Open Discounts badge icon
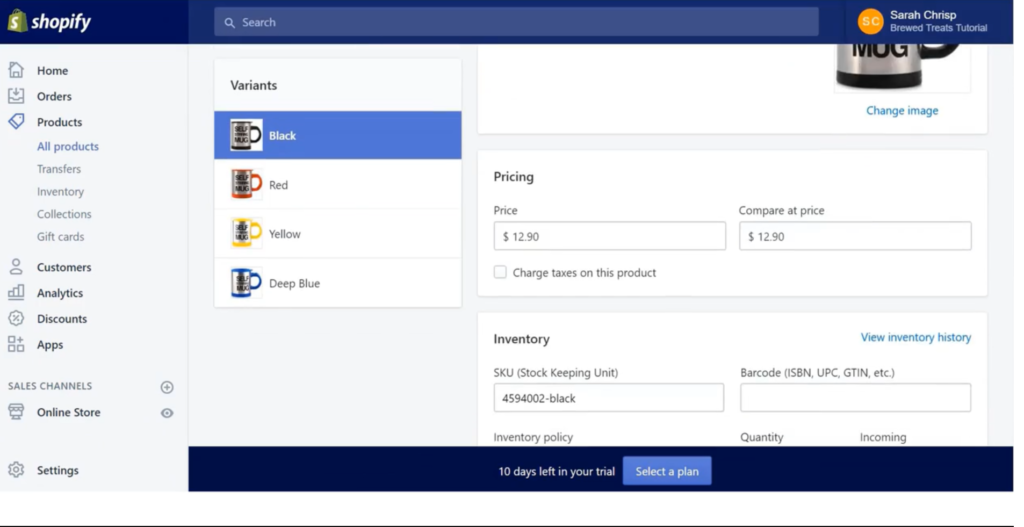The height and width of the screenshot is (527, 1024). [x=16, y=318]
